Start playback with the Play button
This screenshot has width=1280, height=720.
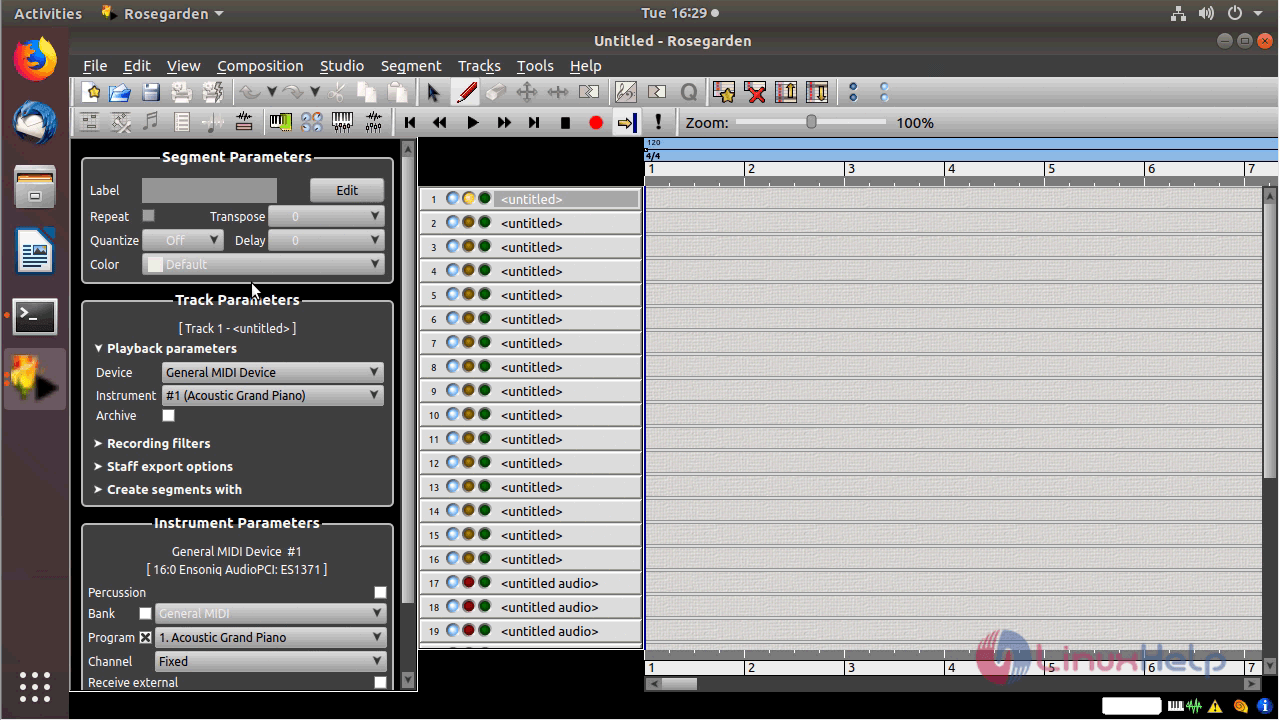point(472,122)
